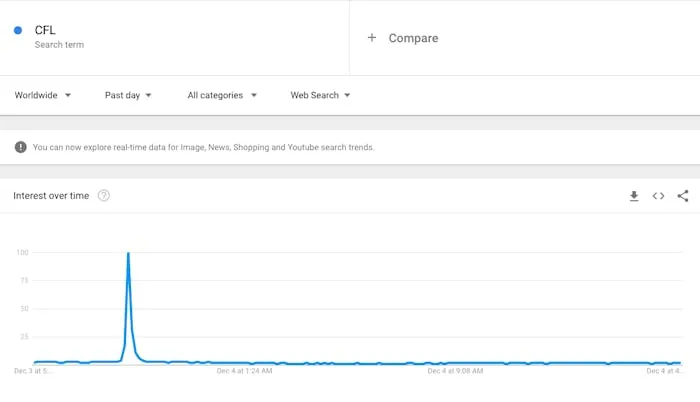Click the 100 value on the y-axis

tap(22, 252)
